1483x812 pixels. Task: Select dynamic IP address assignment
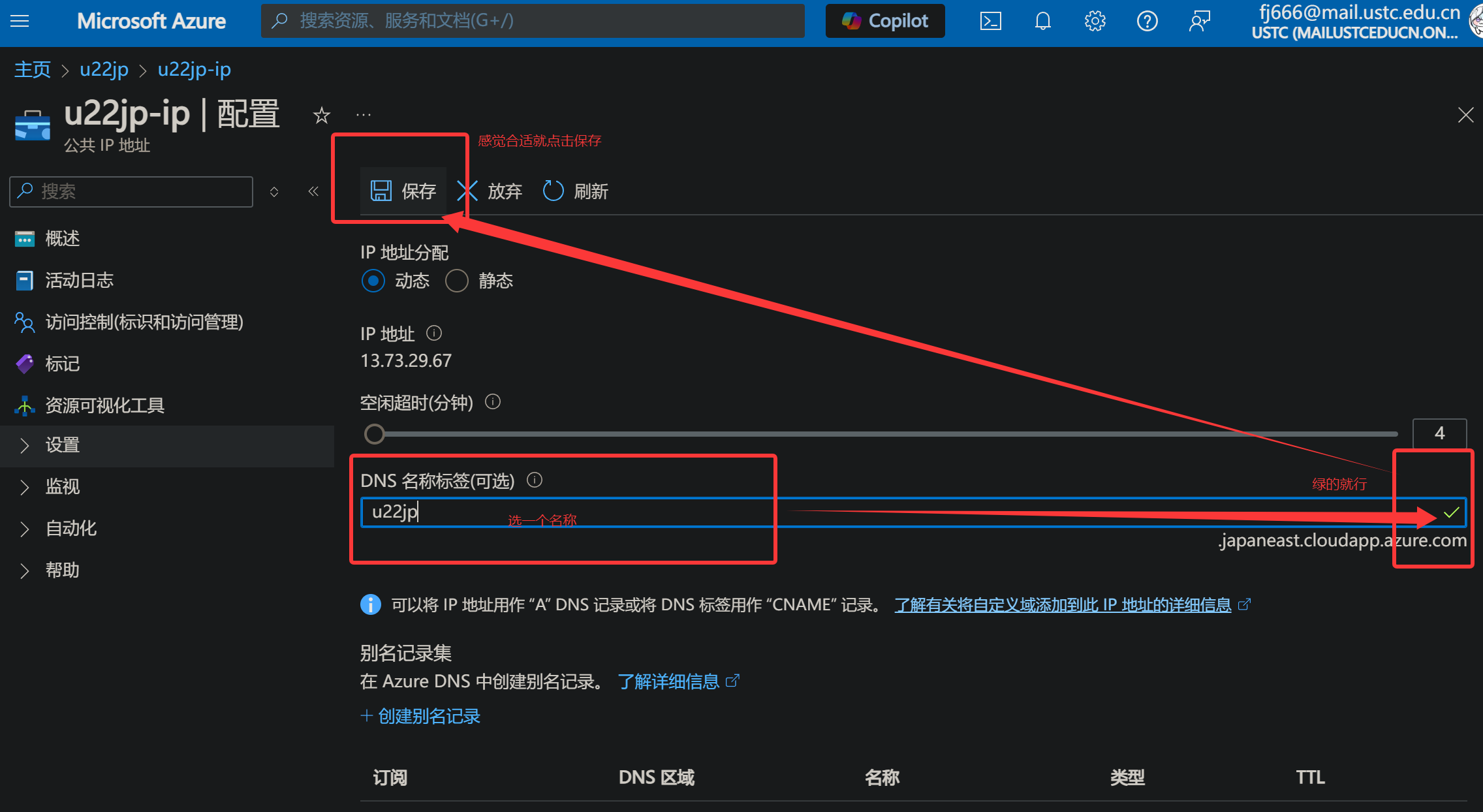pos(373,281)
